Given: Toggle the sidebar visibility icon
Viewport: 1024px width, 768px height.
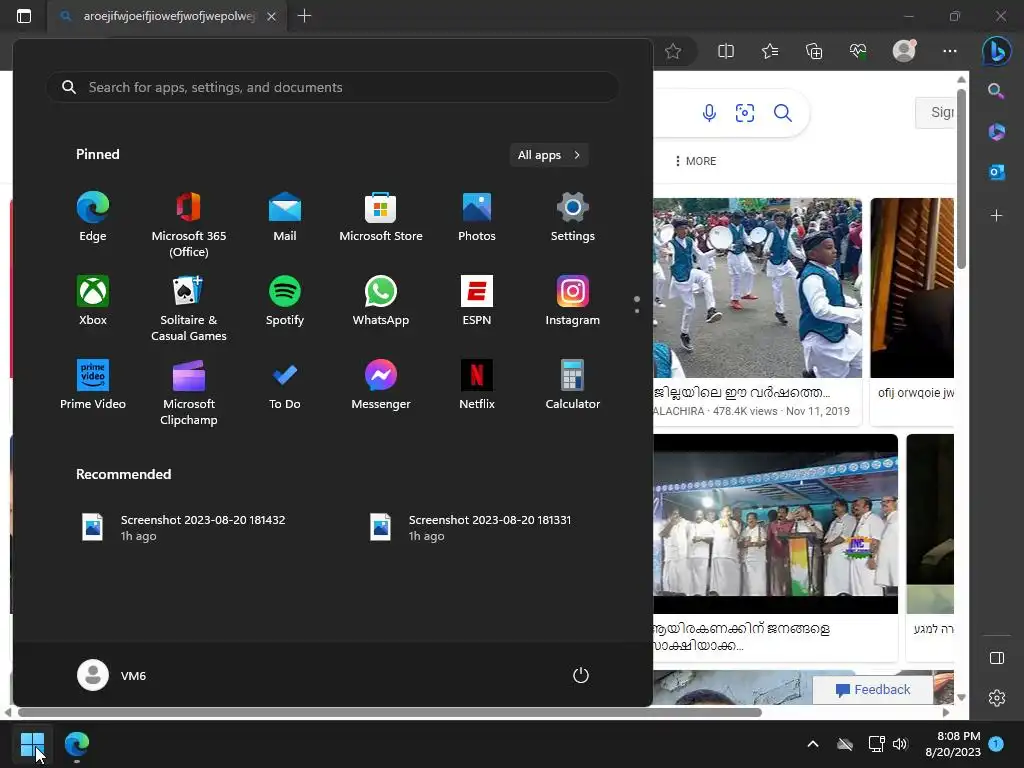Looking at the screenshot, I should [x=997, y=658].
